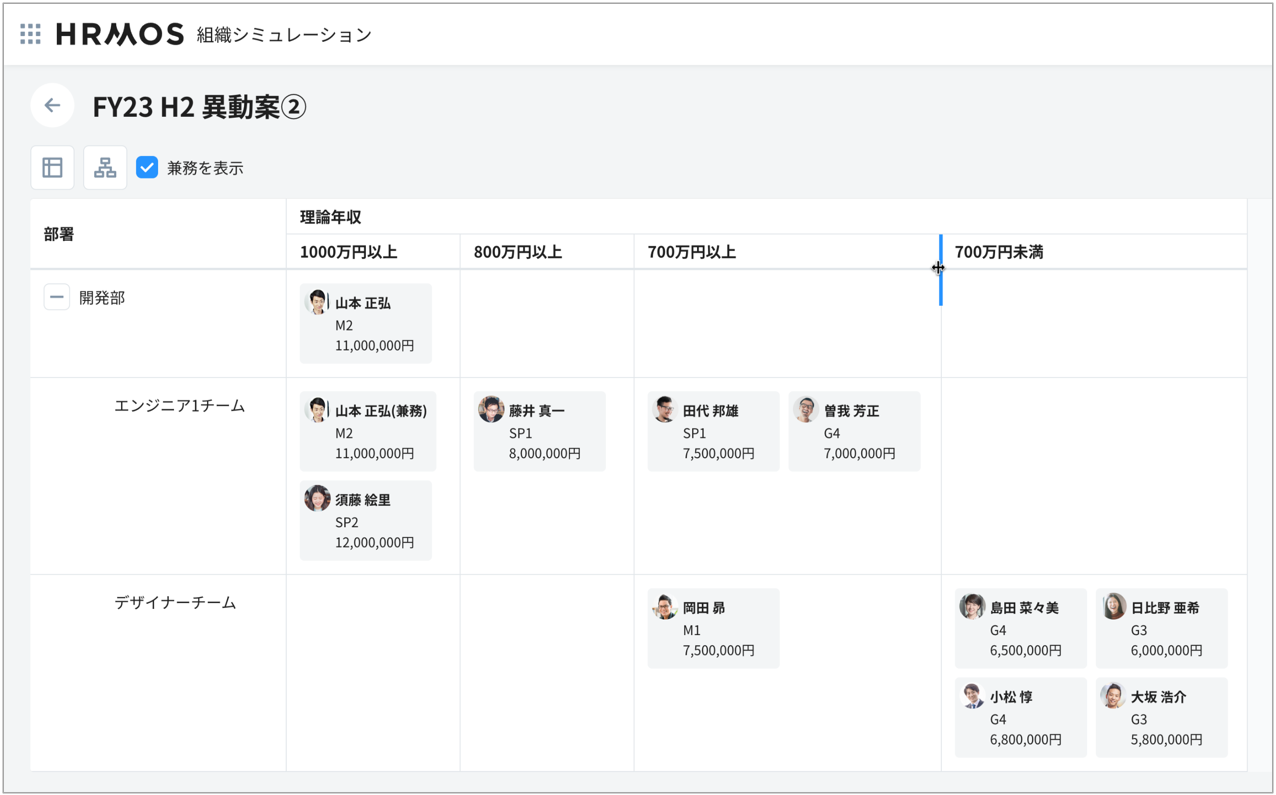Collapse the 開発部 department row
Viewport: 1276px width, 795px height.
click(57, 297)
